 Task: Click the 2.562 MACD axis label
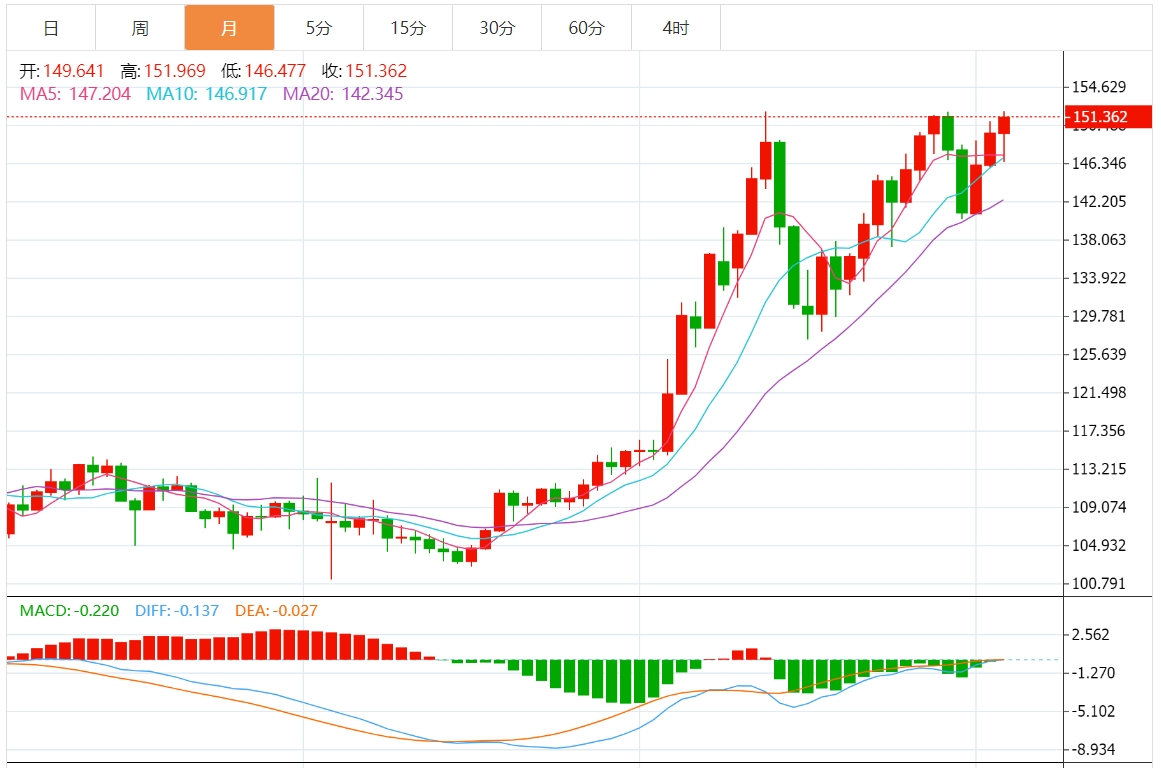(1091, 635)
